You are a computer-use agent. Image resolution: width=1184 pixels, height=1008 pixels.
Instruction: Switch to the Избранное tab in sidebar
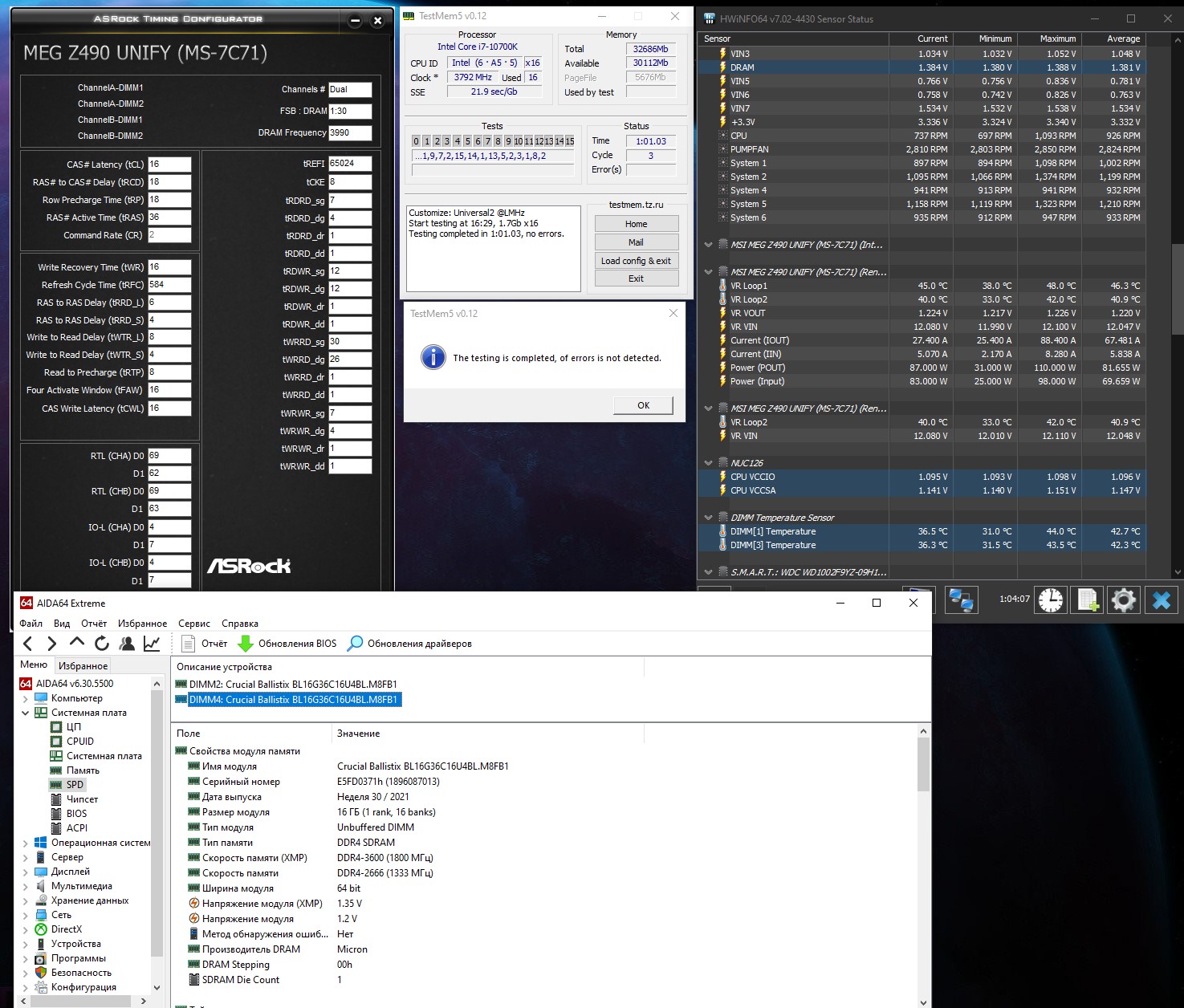(x=83, y=665)
